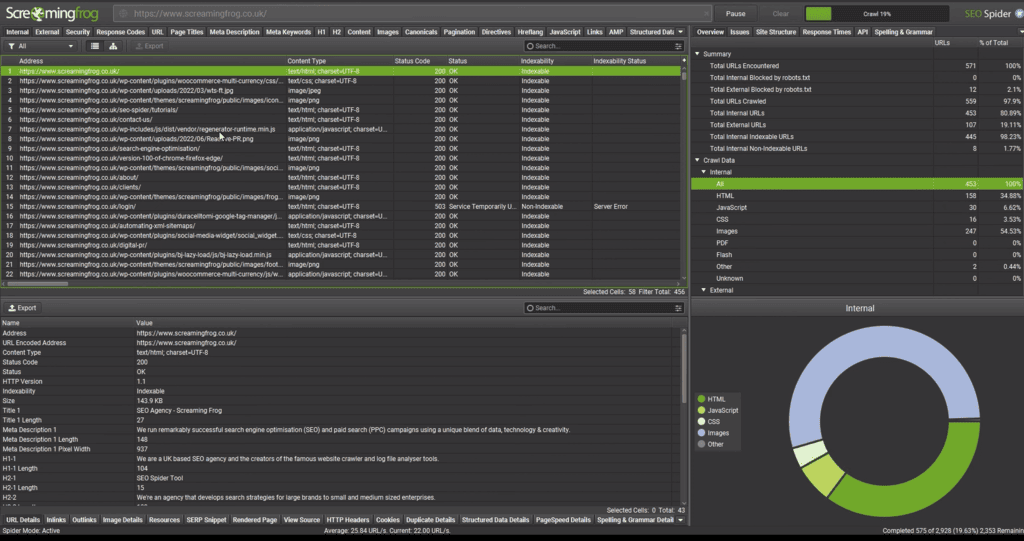Click the CSS legend color swatch
Viewport: 1024px width, 541px height.
click(701, 421)
